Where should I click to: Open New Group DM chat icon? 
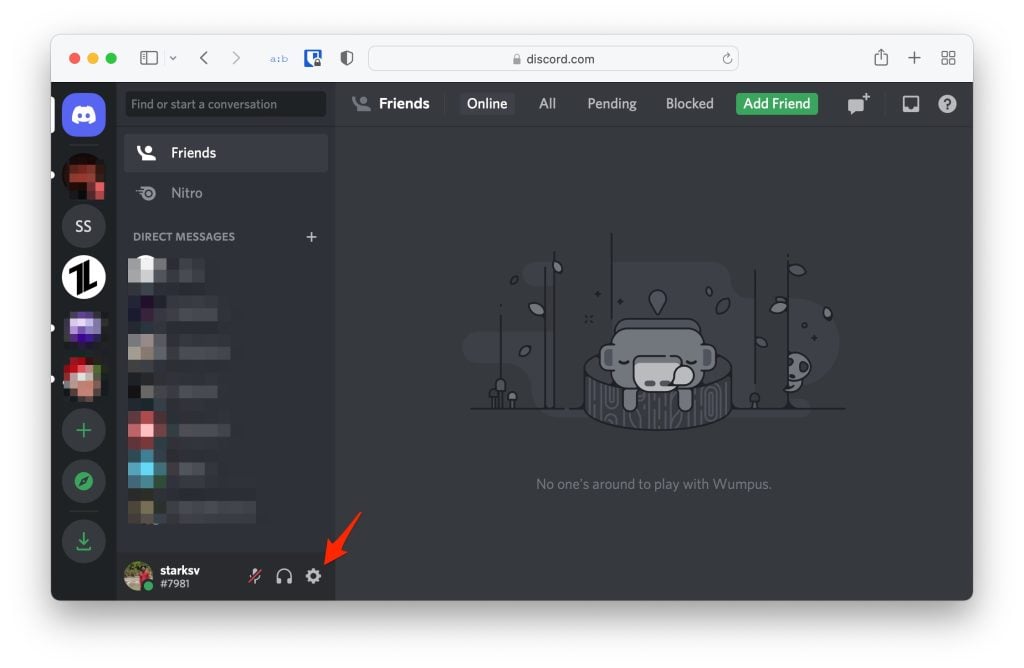click(858, 104)
